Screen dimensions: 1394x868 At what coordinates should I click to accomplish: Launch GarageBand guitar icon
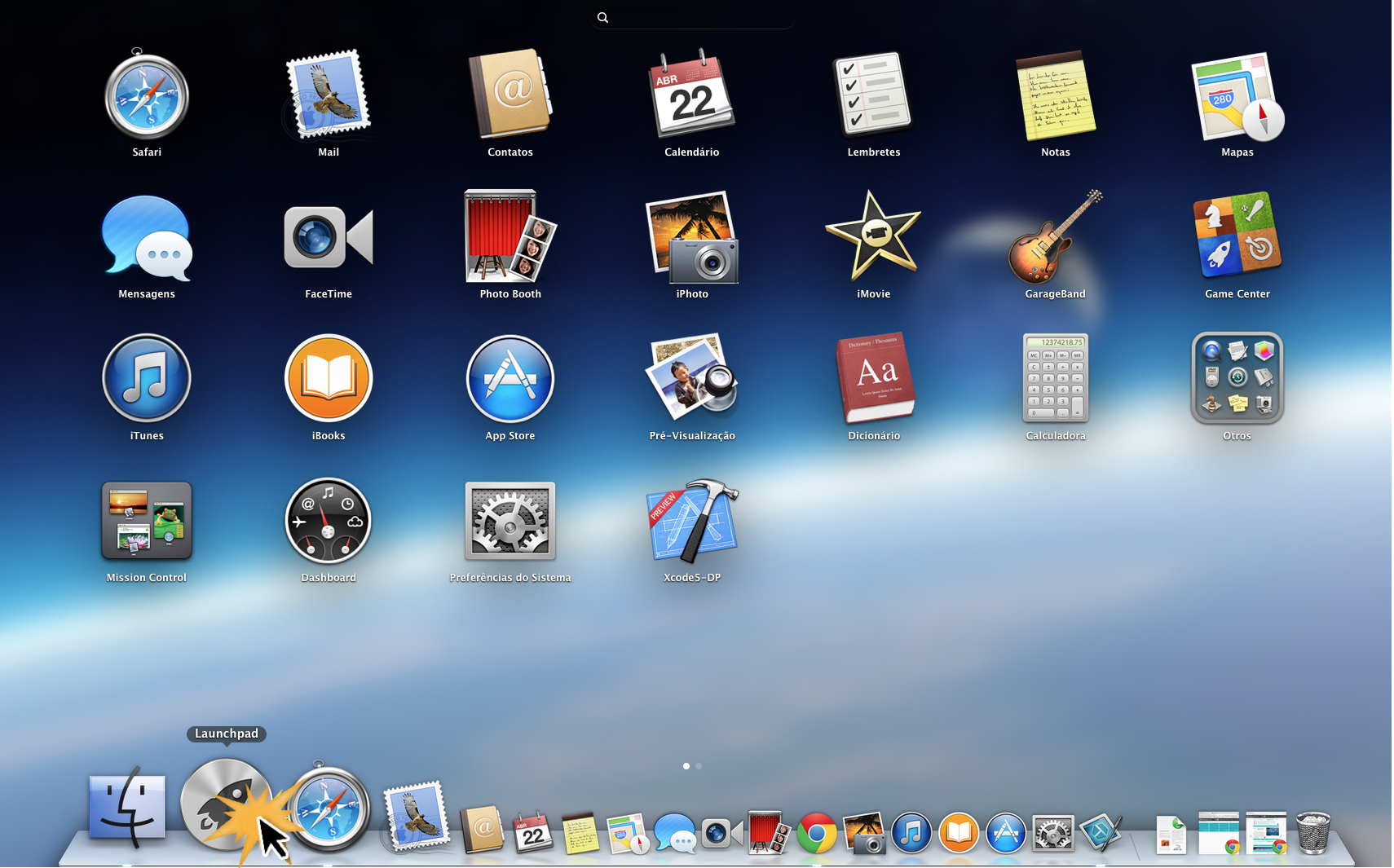[1056, 236]
